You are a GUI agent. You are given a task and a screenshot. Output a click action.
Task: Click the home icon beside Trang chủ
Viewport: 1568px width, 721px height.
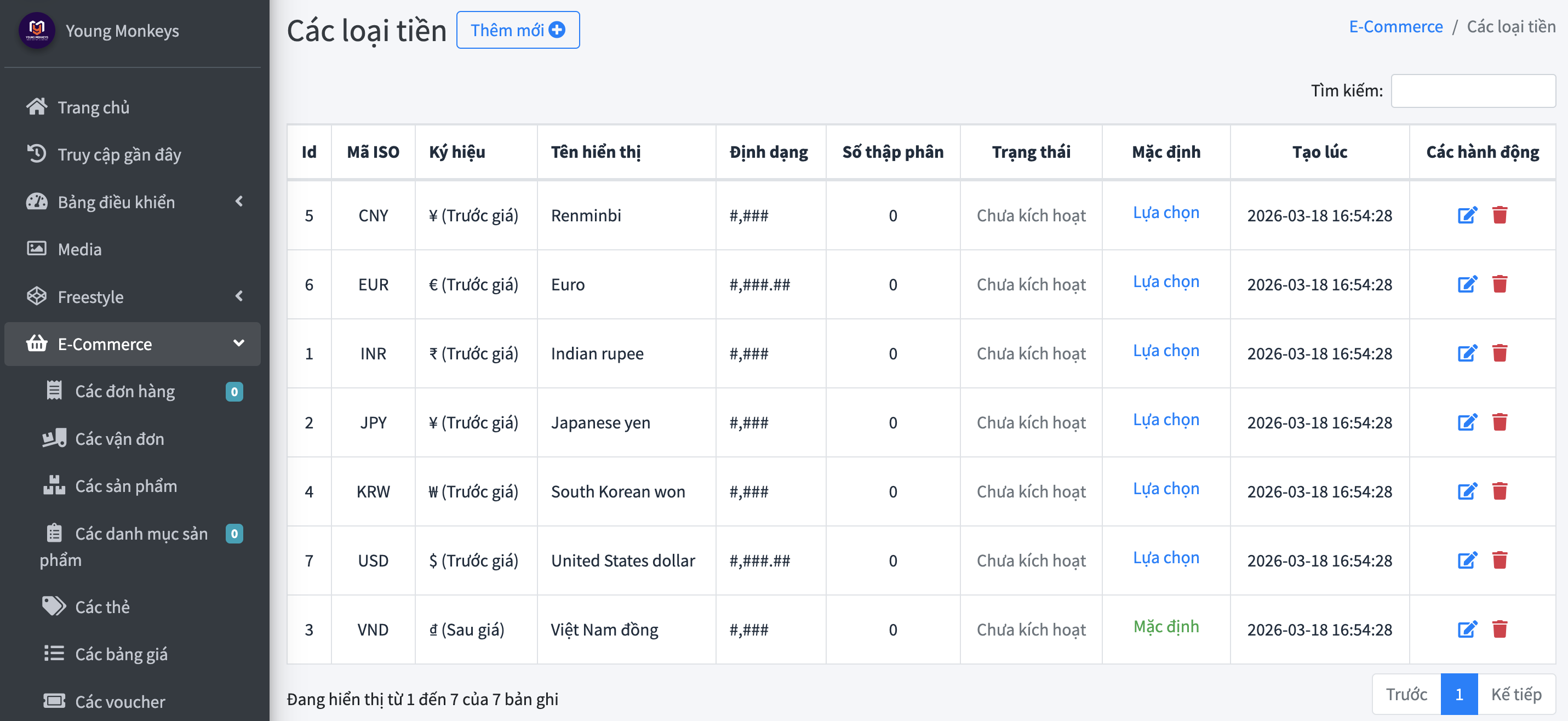click(37, 107)
